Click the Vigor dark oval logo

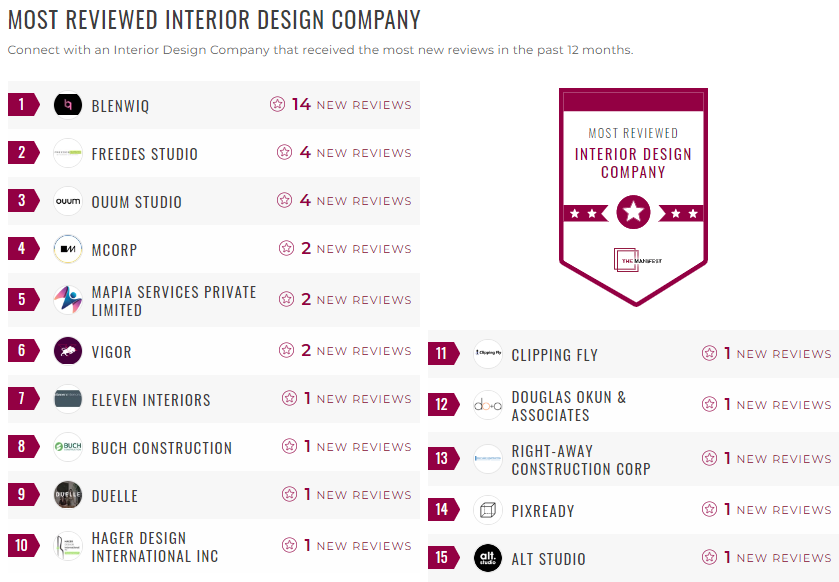point(68,351)
